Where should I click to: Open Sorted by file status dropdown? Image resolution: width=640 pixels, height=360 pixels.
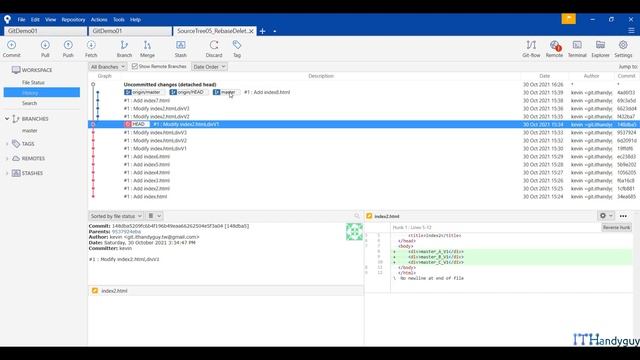click(x=116, y=216)
